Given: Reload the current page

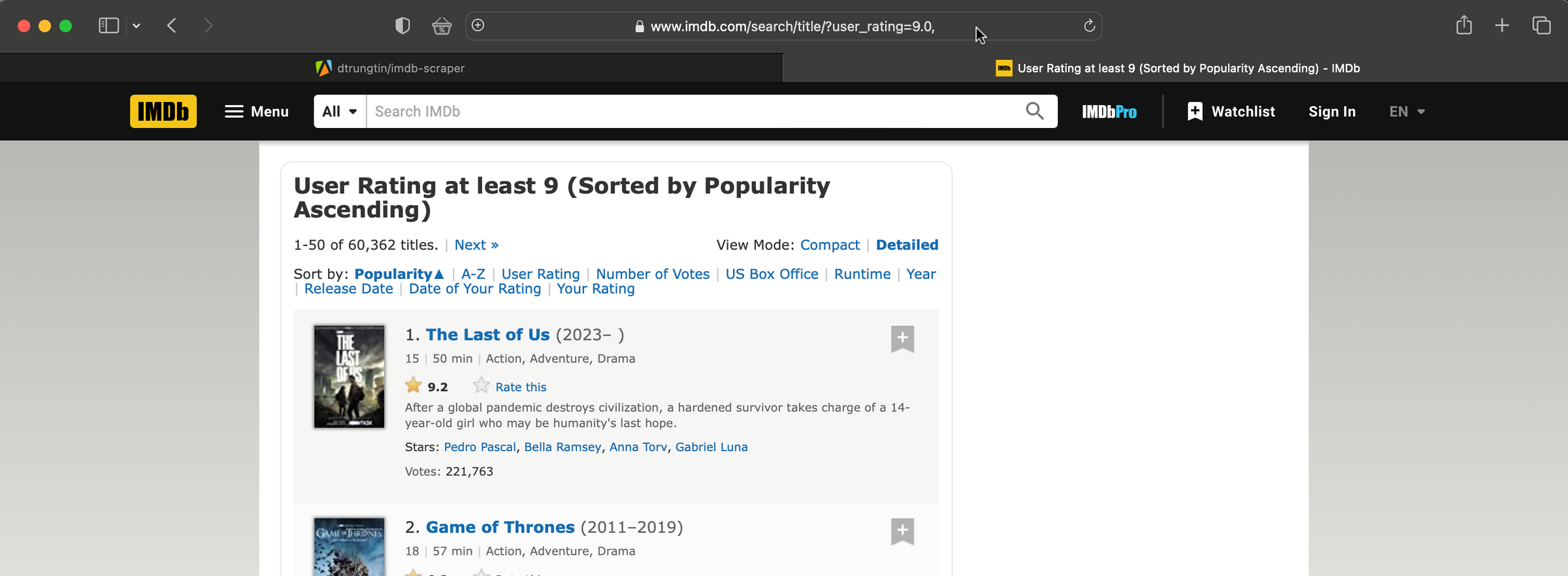Looking at the screenshot, I should 1088,25.
